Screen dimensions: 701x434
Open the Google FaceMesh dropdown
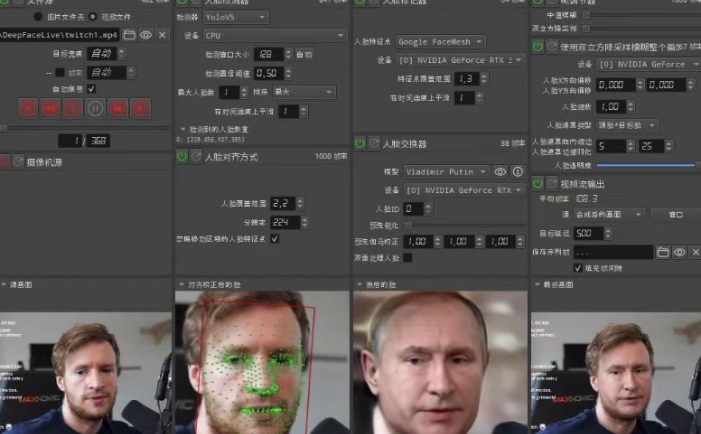pyautogui.click(x=439, y=41)
